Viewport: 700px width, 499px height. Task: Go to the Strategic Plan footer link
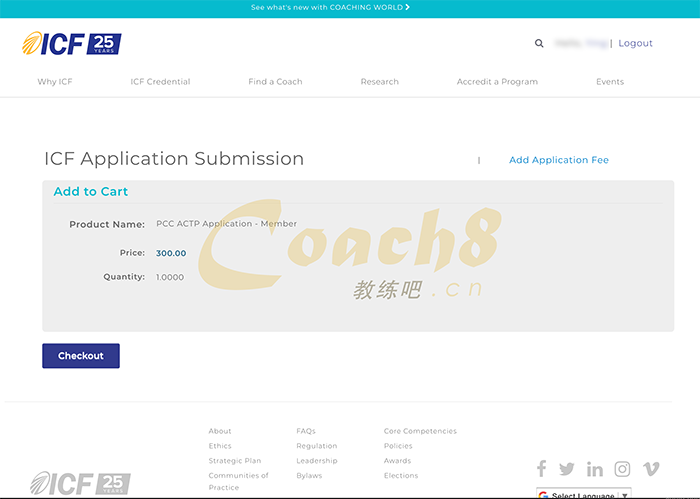235,461
